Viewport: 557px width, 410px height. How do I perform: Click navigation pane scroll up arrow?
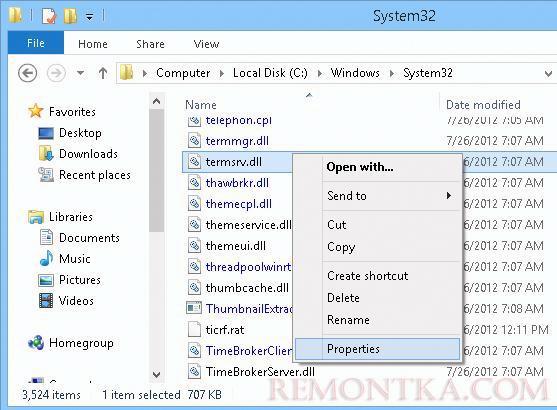(x=156, y=102)
